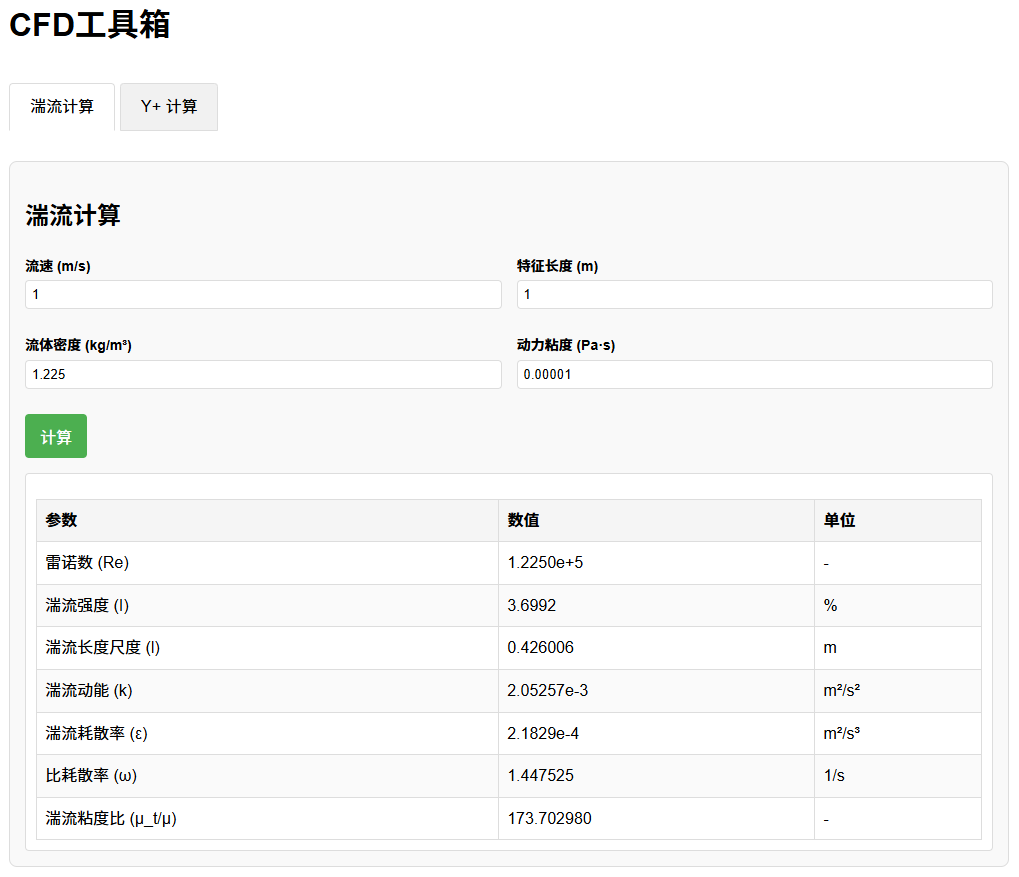
Task: Click the 流体密度 input field
Action: (x=263, y=374)
